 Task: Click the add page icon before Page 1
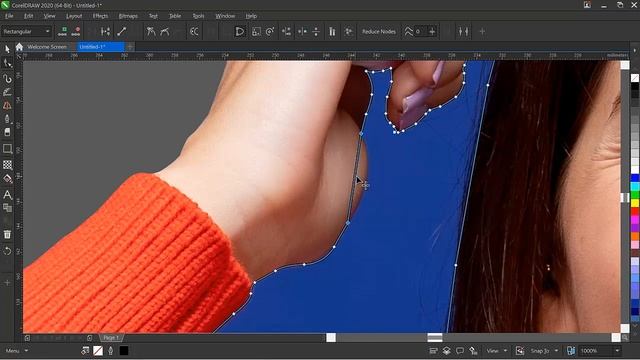(x=89, y=338)
